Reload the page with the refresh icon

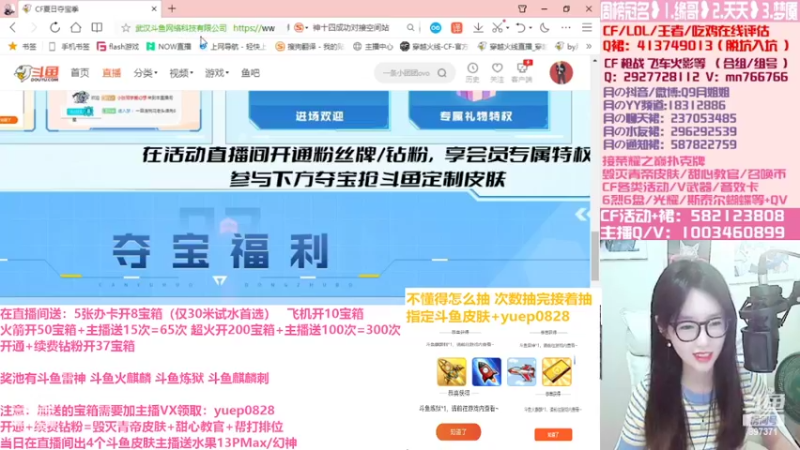pyautogui.click(x=55, y=28)
